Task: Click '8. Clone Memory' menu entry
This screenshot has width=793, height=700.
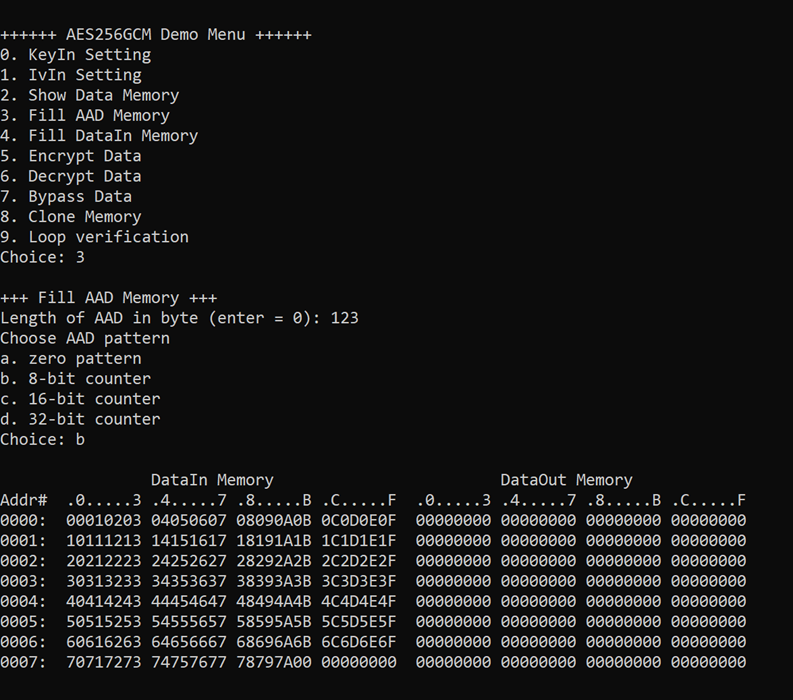Action: 71,216
